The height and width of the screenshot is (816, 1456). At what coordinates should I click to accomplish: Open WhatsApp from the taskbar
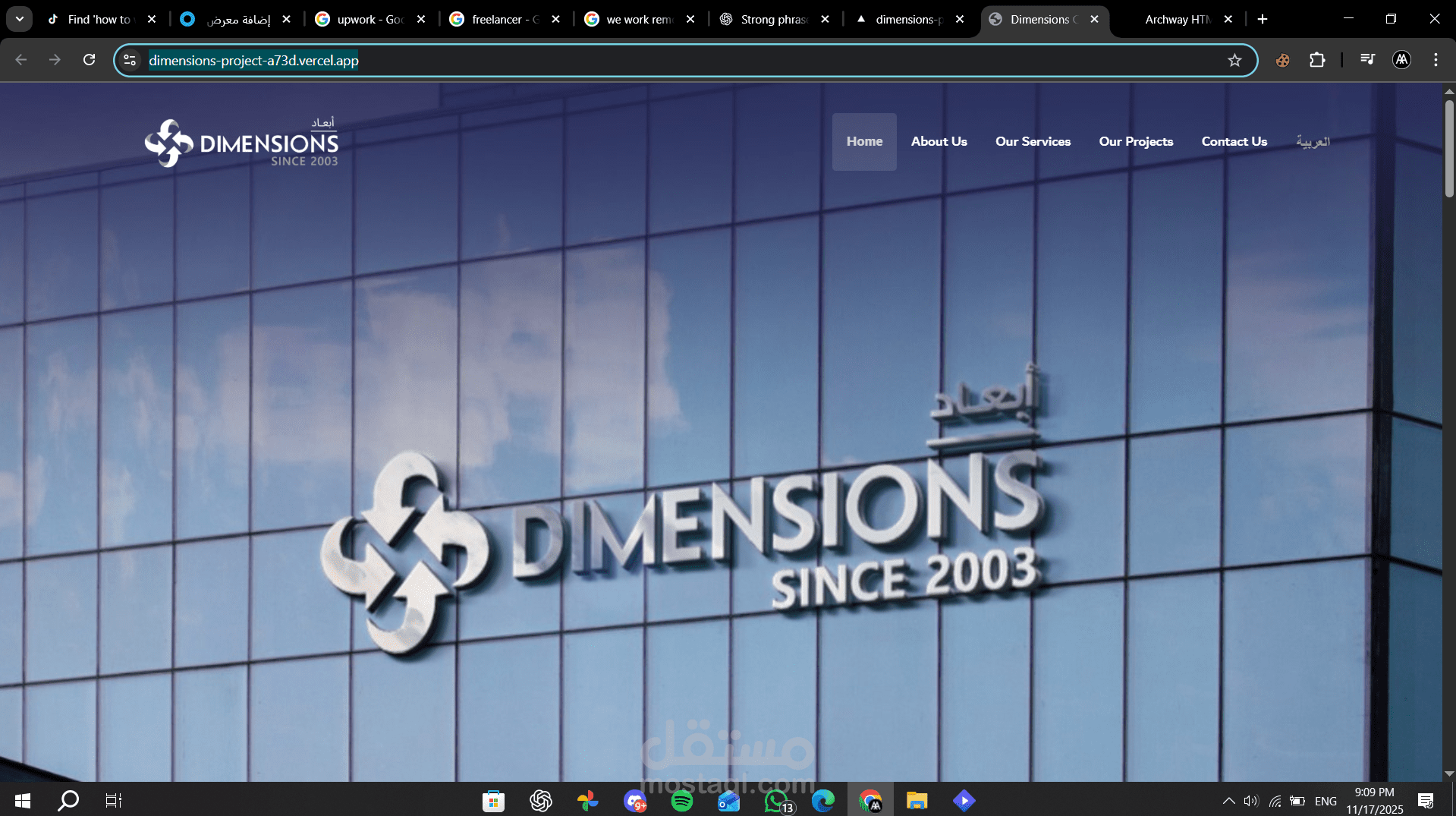click(x=777, y=800)
